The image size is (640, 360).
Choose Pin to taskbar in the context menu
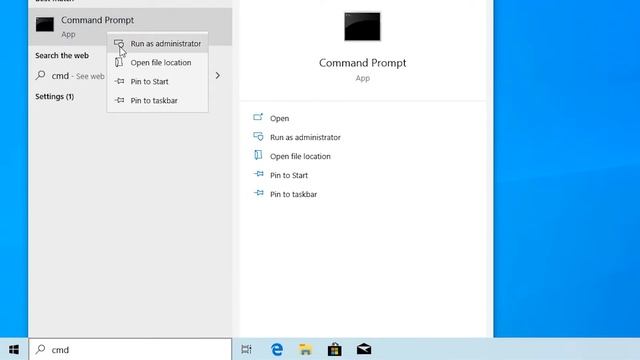[x=158, y=100]
